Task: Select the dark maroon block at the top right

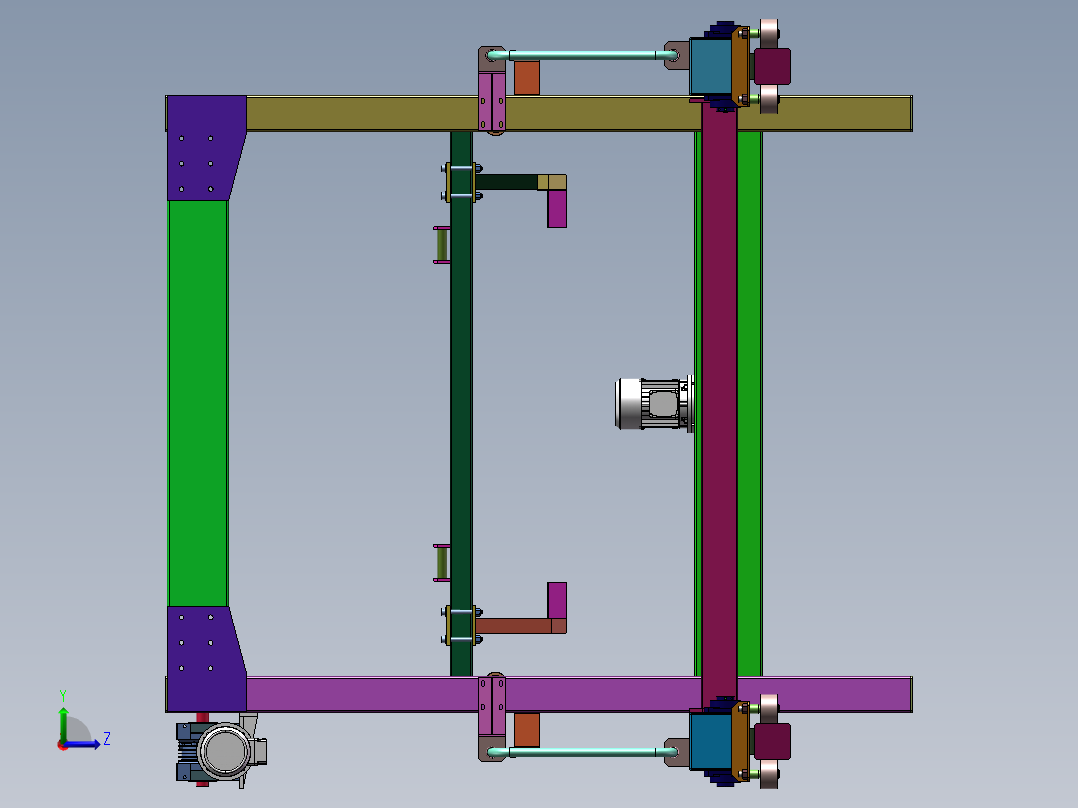Action: tap(772, 66)
